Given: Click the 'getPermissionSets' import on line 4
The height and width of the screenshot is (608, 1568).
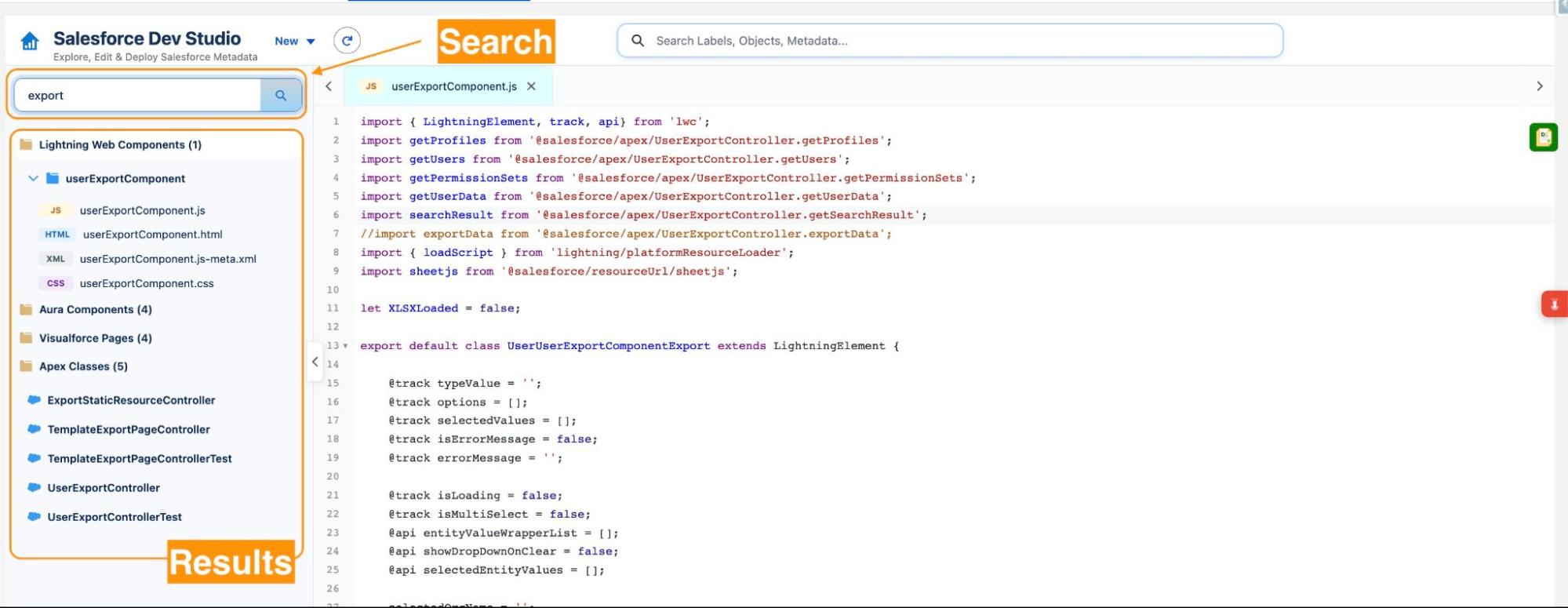Looking at the screenshot, I should (468, 178).
